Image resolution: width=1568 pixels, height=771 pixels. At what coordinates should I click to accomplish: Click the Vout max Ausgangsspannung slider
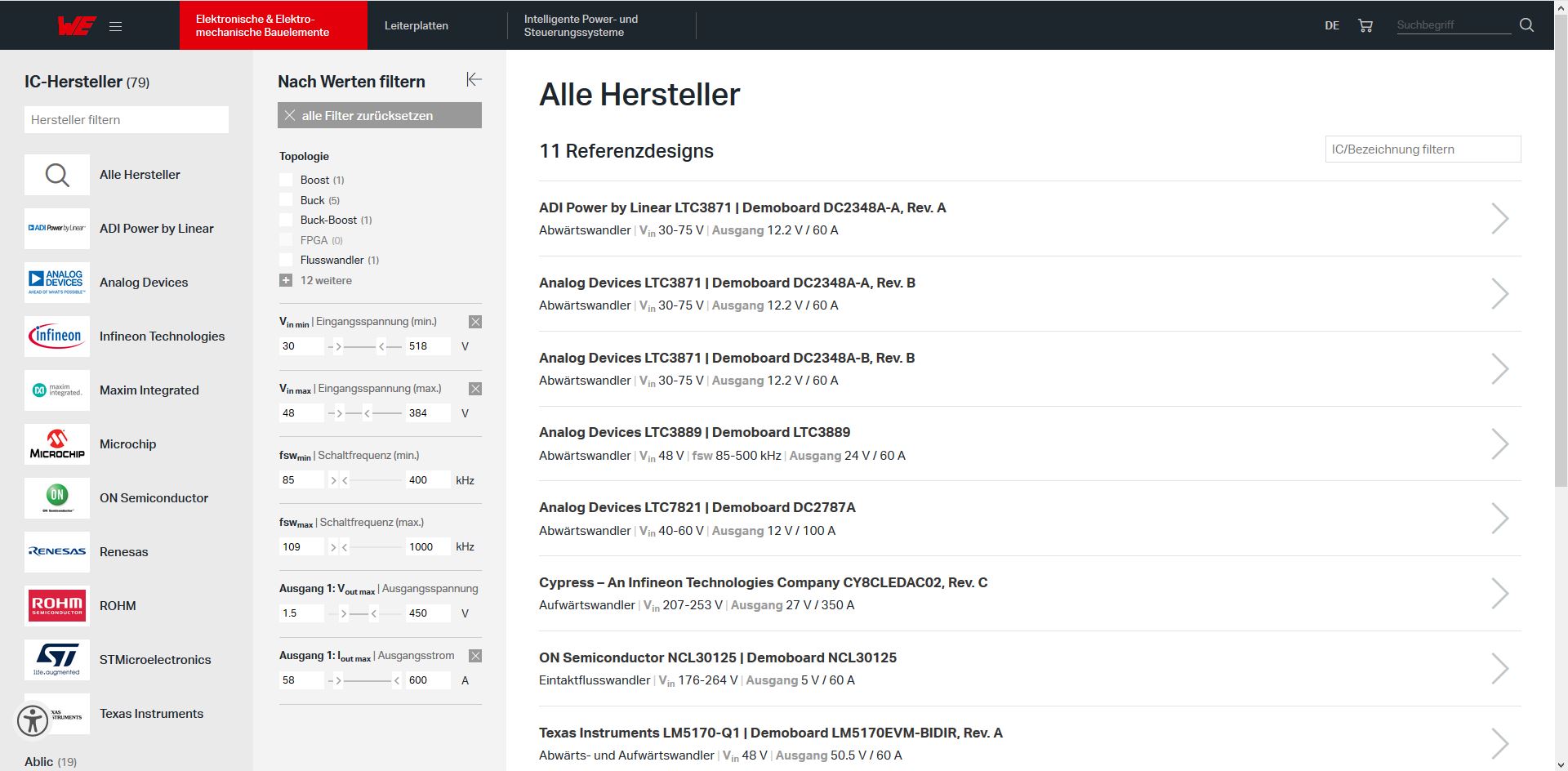point(364,613)
